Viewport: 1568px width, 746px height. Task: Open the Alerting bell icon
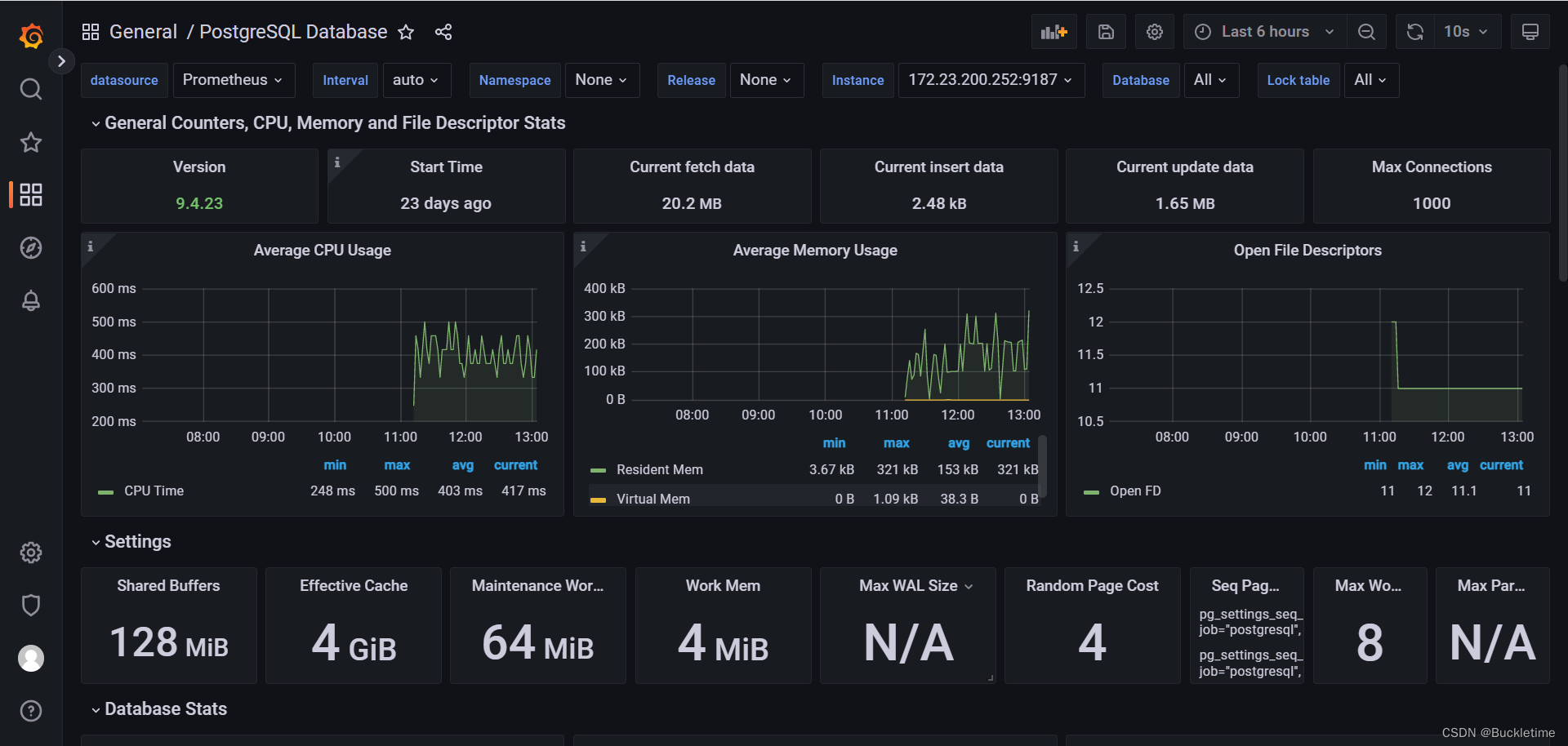tap(31, 300)
